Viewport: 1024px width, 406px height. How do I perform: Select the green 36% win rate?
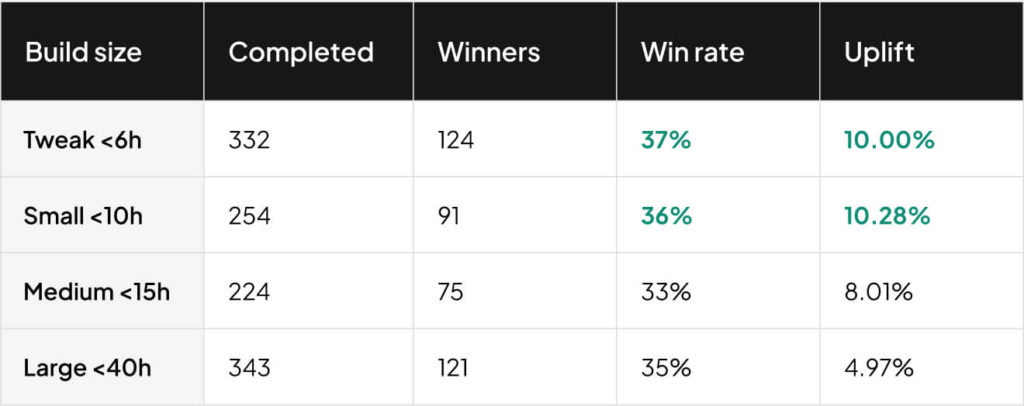coord(666,216)
